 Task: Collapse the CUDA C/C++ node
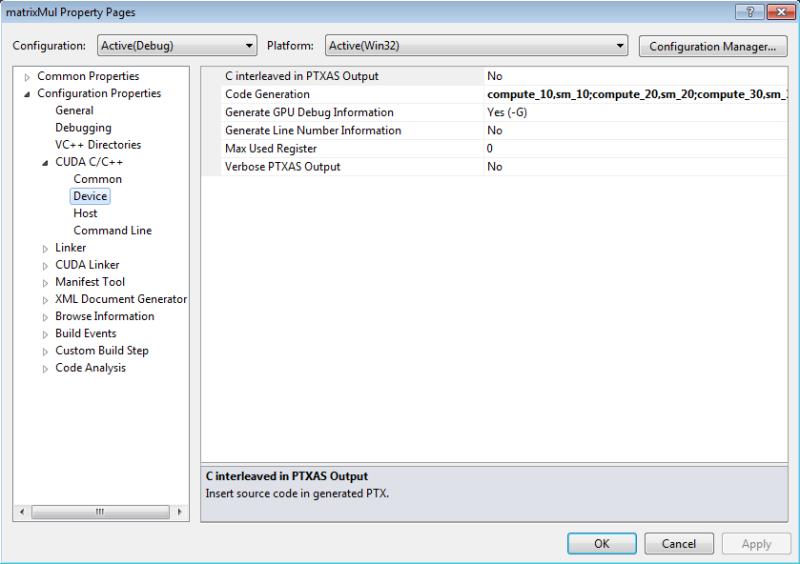(45, 163)
